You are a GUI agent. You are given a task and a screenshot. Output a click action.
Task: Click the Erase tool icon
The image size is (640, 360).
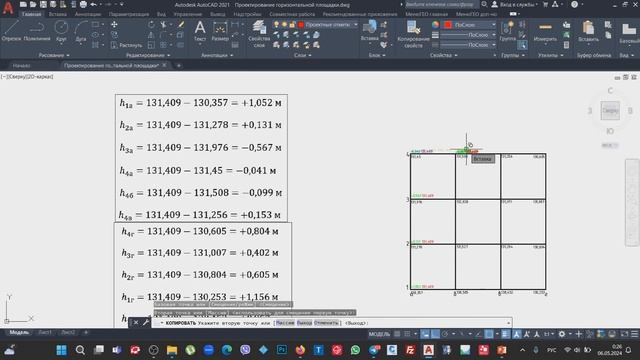(181, 25)
